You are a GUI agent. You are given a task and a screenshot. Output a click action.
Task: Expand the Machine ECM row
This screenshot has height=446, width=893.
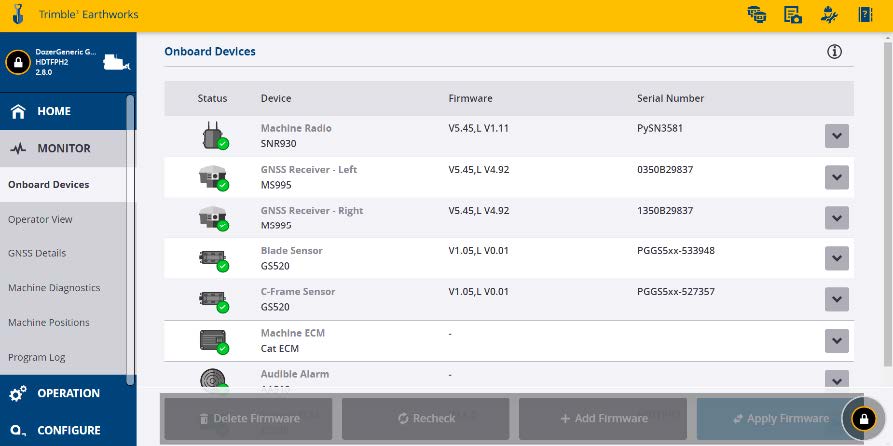(x=837, y=341)
